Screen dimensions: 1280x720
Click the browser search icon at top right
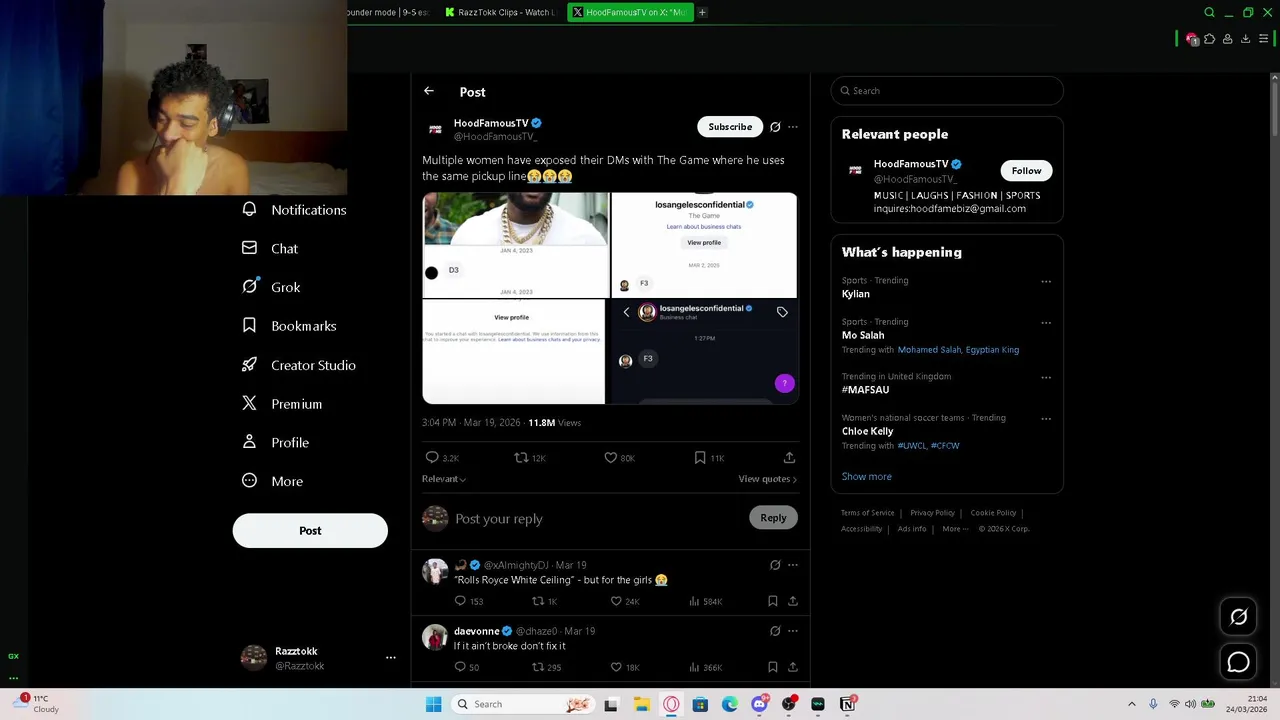pyautogui.click(x=1209, y=12)
